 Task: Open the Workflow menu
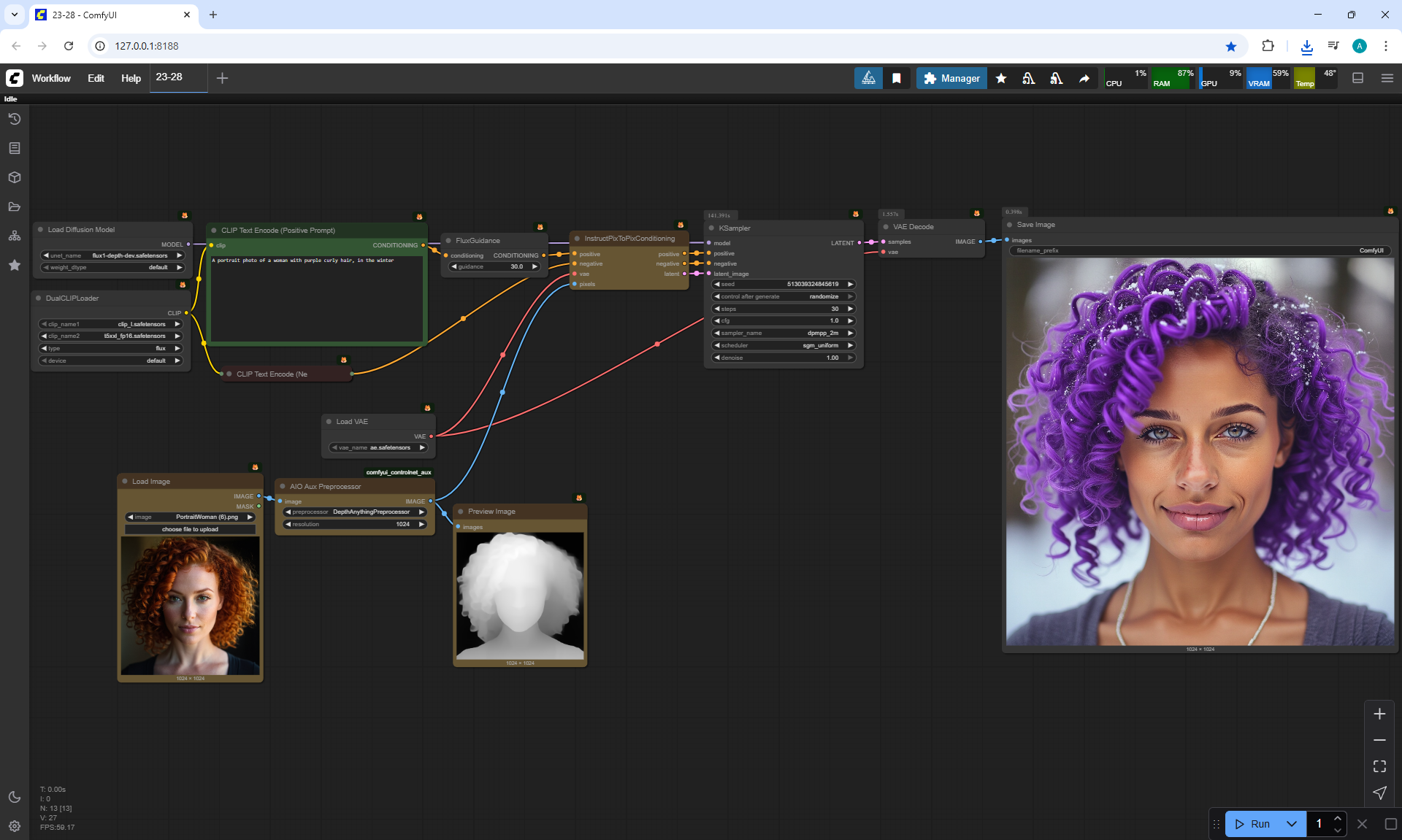click(x=51, y=78)
